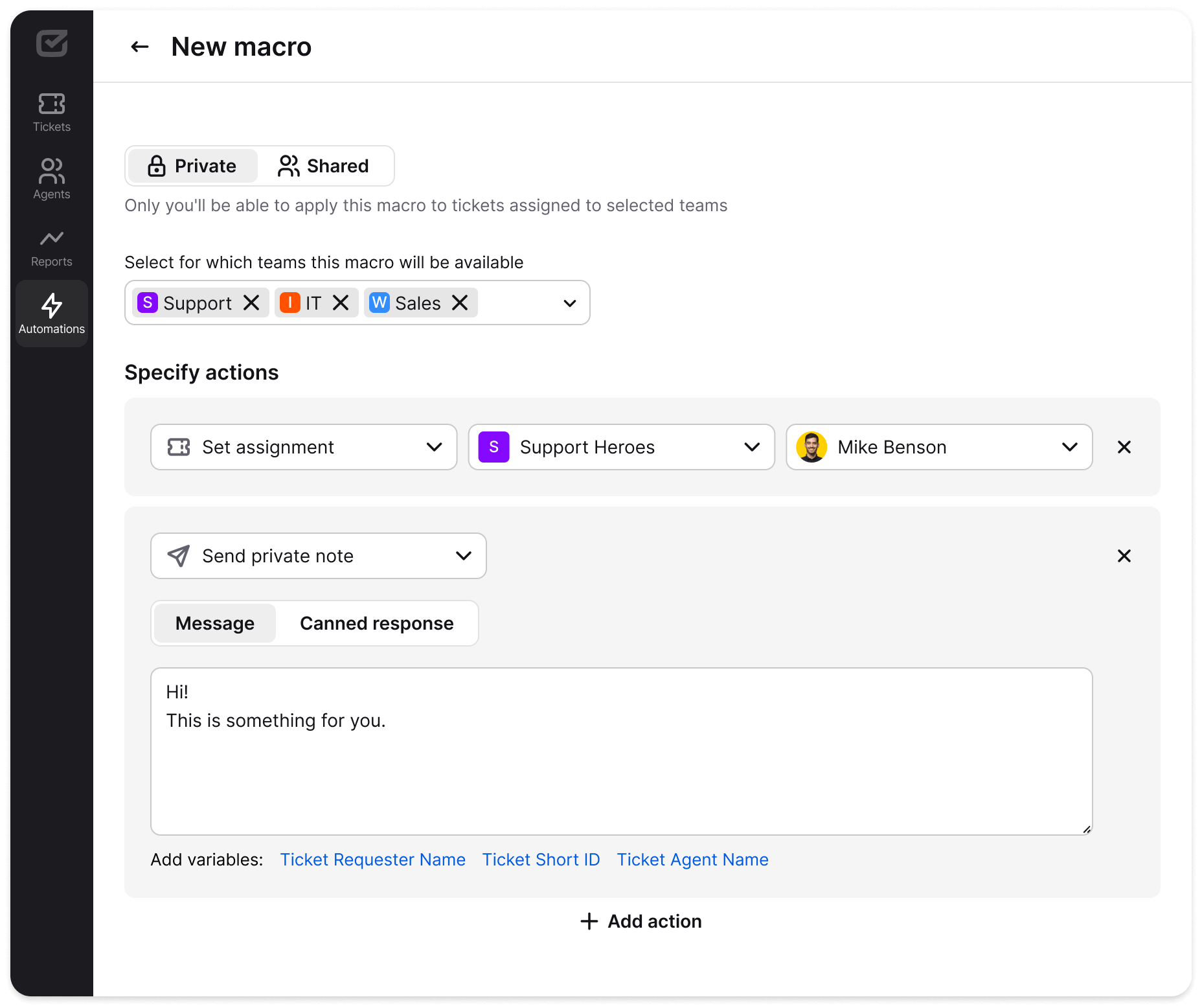Click the Add action button
This screenshot has width=1202, height=1008.
pyautogui.click(x=641, y=921)
